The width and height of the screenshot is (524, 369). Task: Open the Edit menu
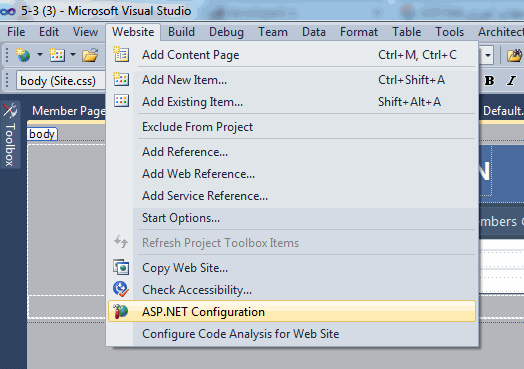click(49, 32)
